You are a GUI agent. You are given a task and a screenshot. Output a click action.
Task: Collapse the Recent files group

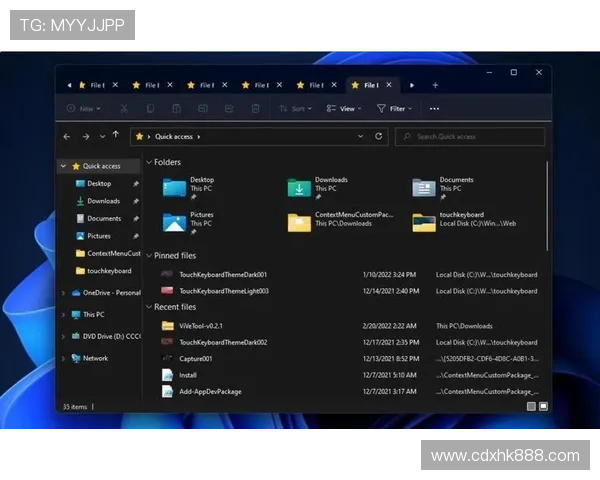coord(149,307)
